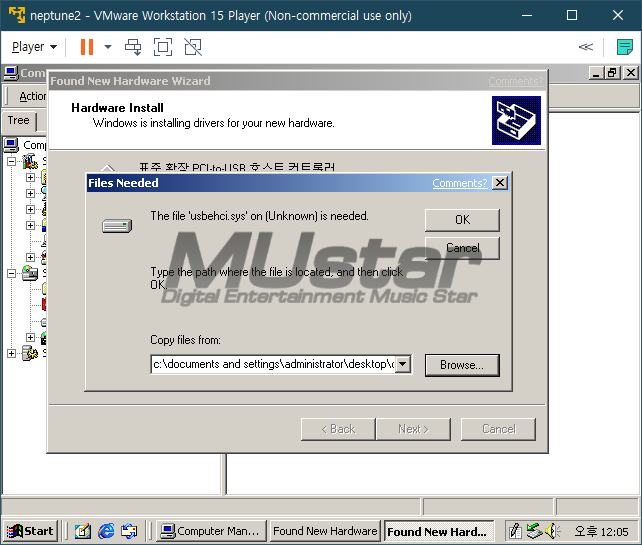This screenshot has height=545, width=642.
Task: Pause the virtual machine with orange button
Action: tap(87, 47)
